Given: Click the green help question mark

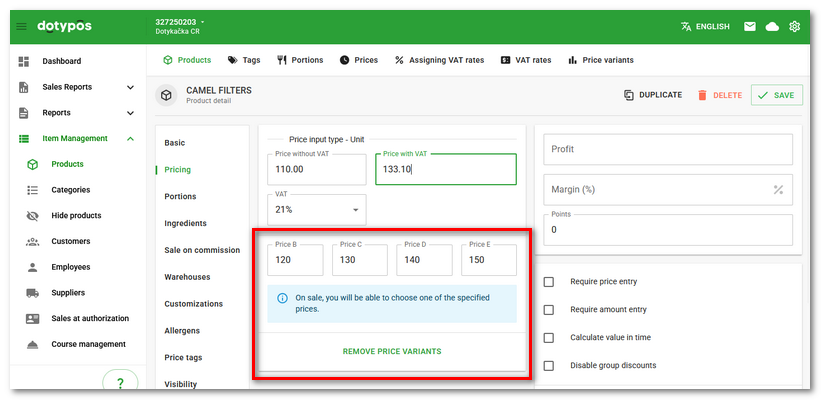Looking at the screenshot, I should [120, 384].
